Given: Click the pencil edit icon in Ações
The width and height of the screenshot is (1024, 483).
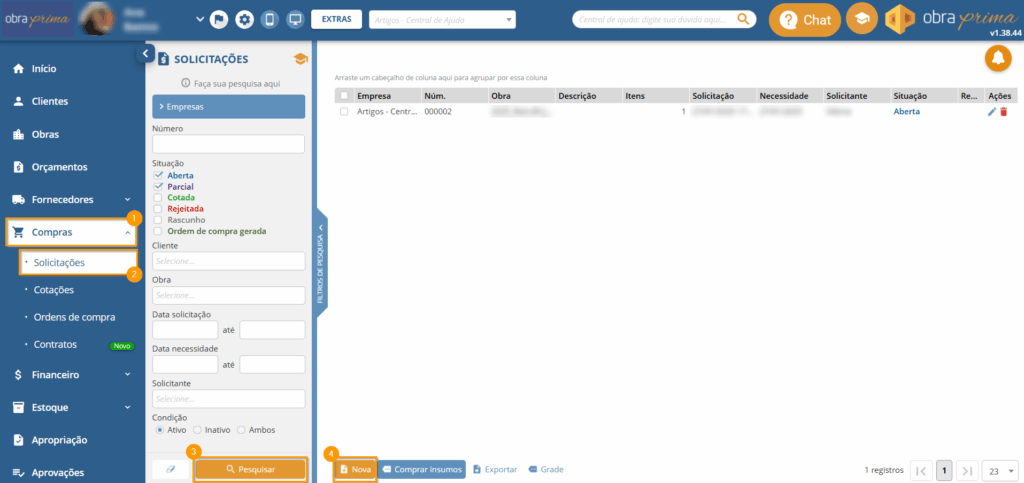Looking at the screenshot, I should tap(992, 112).
